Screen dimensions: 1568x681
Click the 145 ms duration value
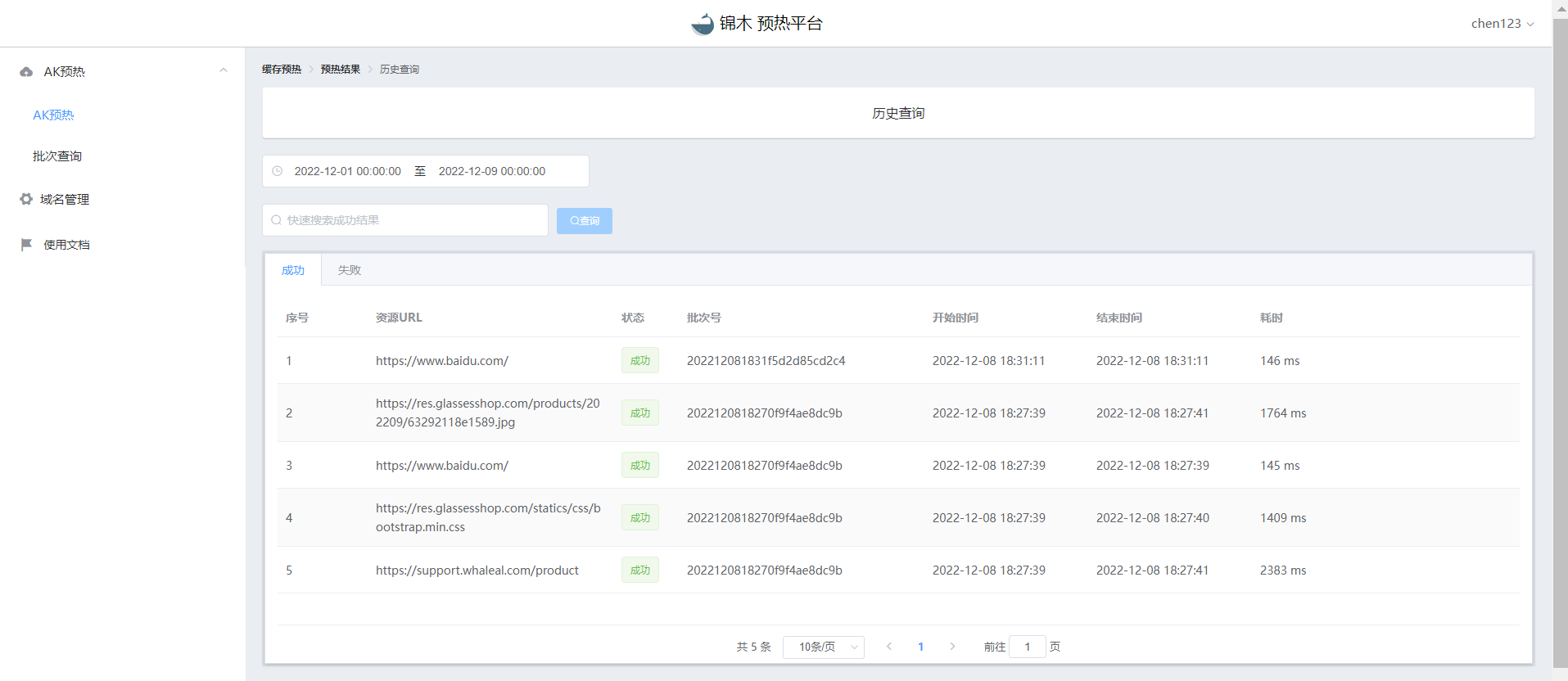coord(1280,466)
